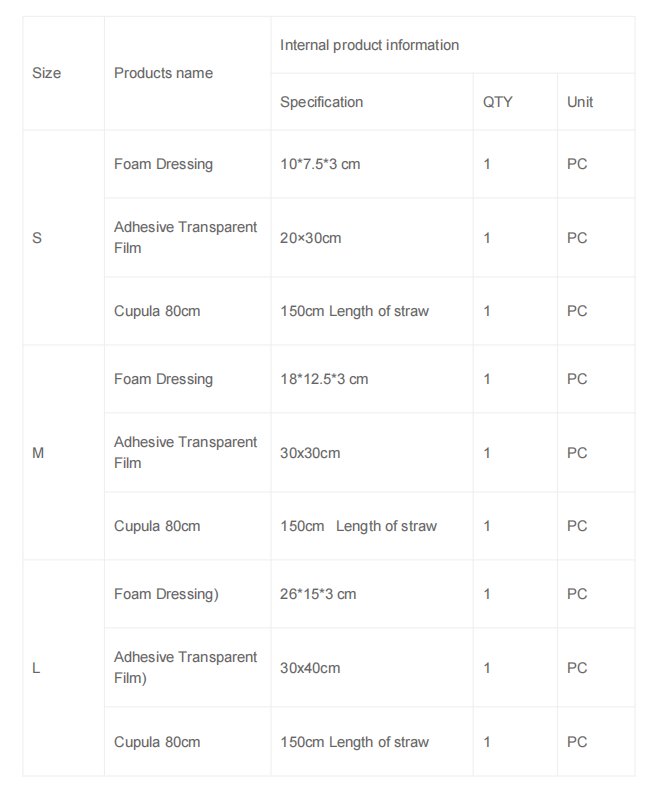Image resolution: width=649 pixels, height=792 pixels.
Task: Select Foam Dressing) in size L group
Action: (166, 594)
